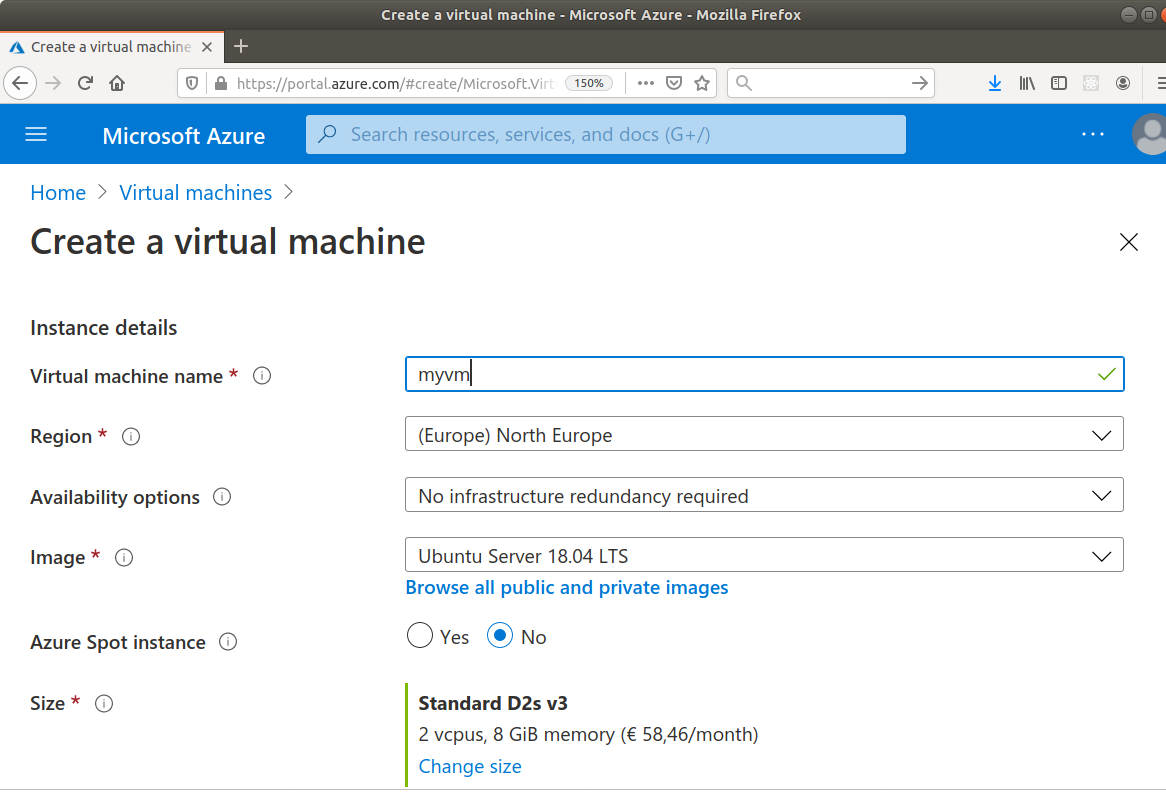Open the Azure portal hamburger menu

tap(36, 135)
